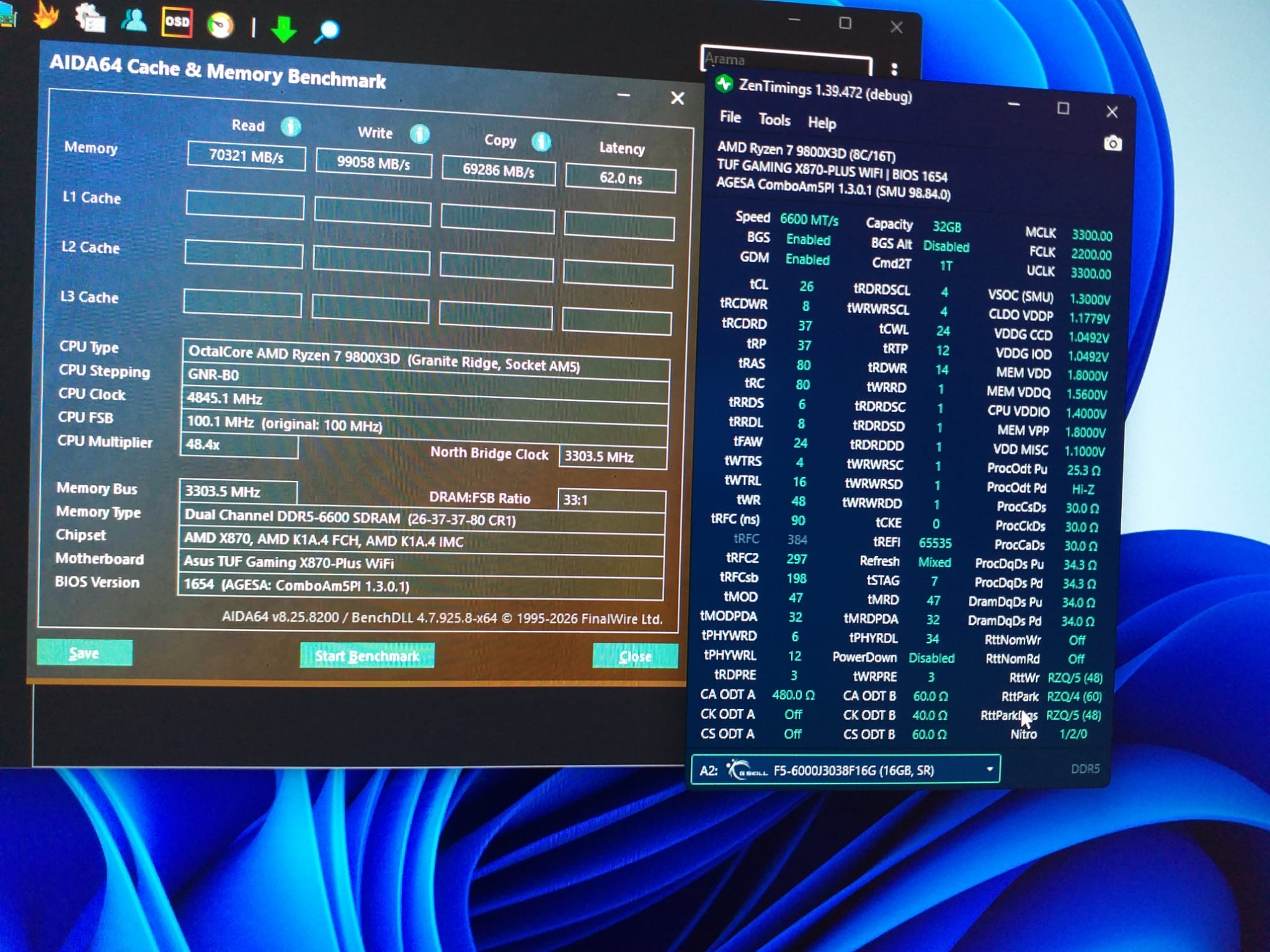Open the Tools menu in ZenTimings

[x=775, y=120]
